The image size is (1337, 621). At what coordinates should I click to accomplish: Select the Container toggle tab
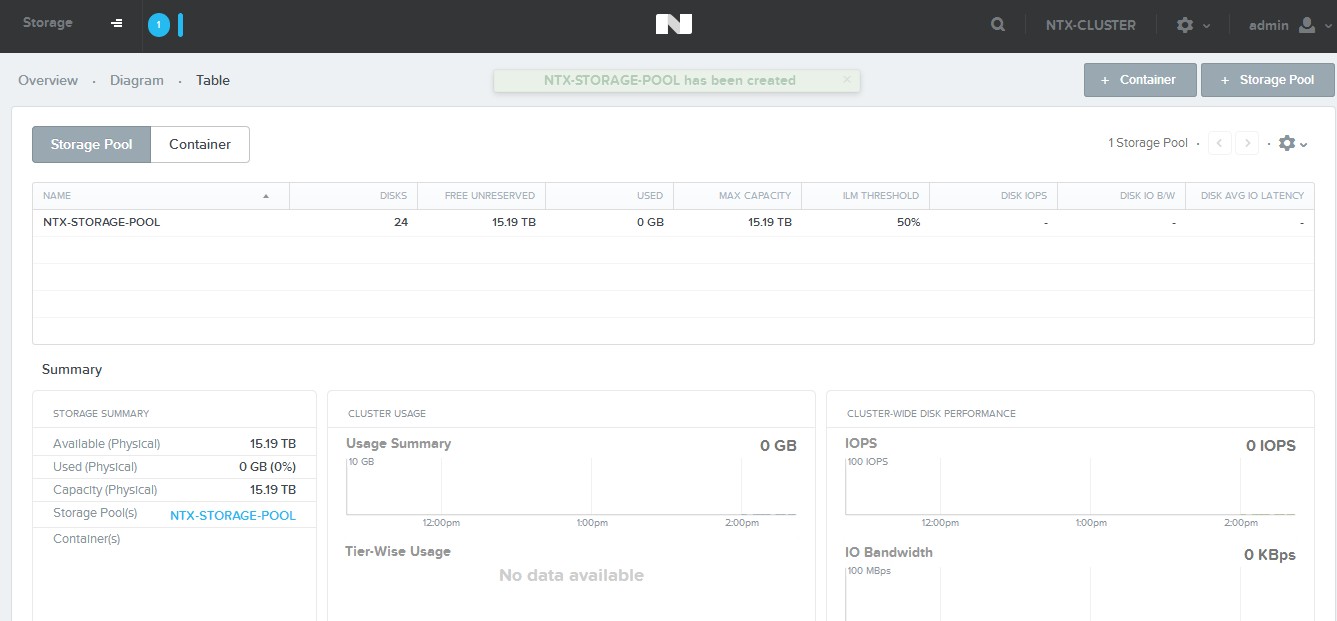[x=200, y=144]
